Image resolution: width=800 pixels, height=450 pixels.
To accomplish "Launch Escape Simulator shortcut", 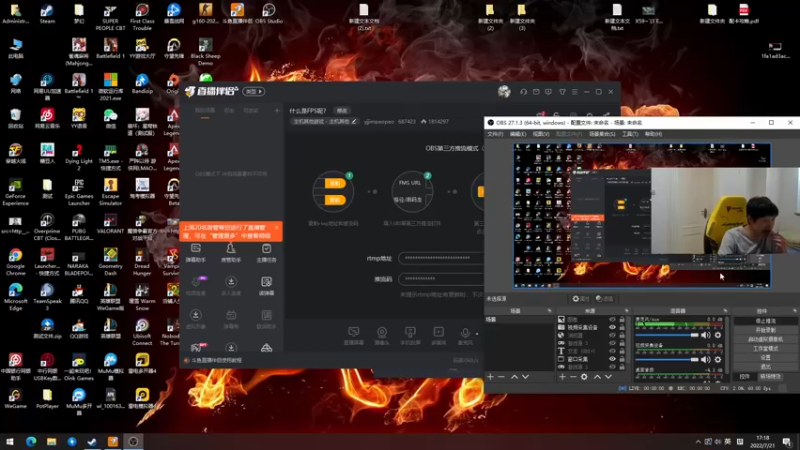I will [110, 192].
